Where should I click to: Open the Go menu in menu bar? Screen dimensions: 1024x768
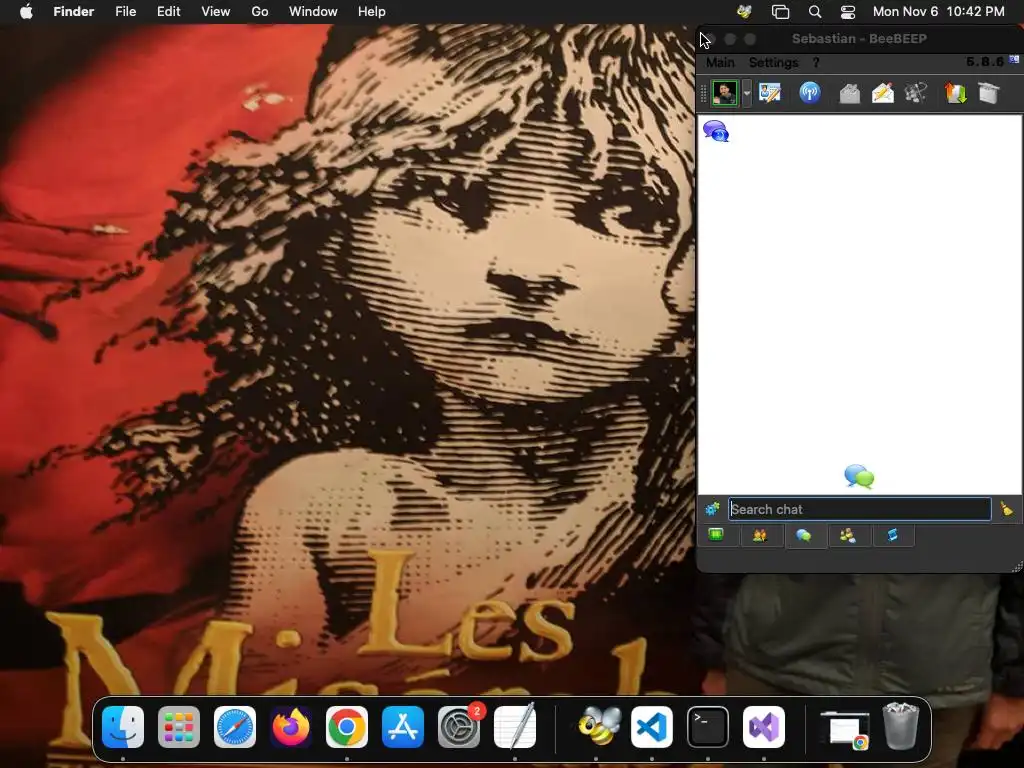pyautogui.click(x=260, y=12)
